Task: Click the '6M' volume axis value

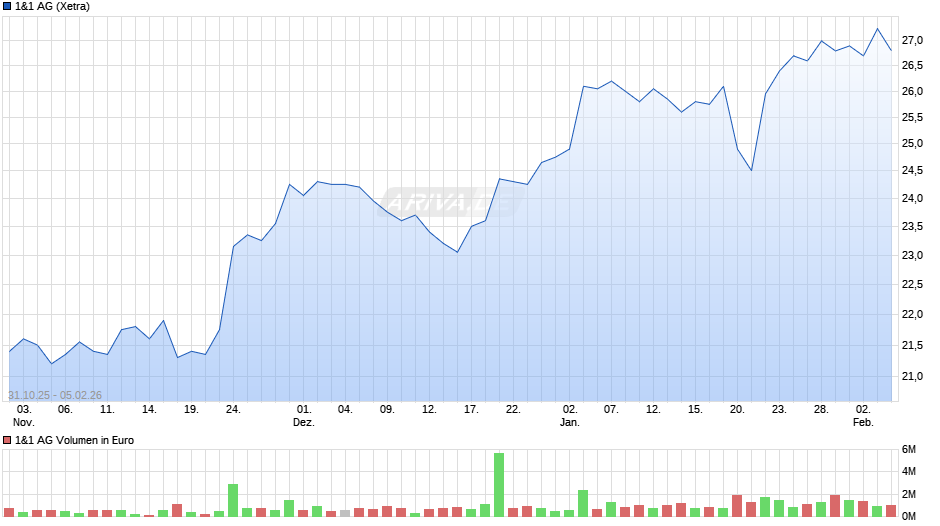Action: [x=909, y=449]
